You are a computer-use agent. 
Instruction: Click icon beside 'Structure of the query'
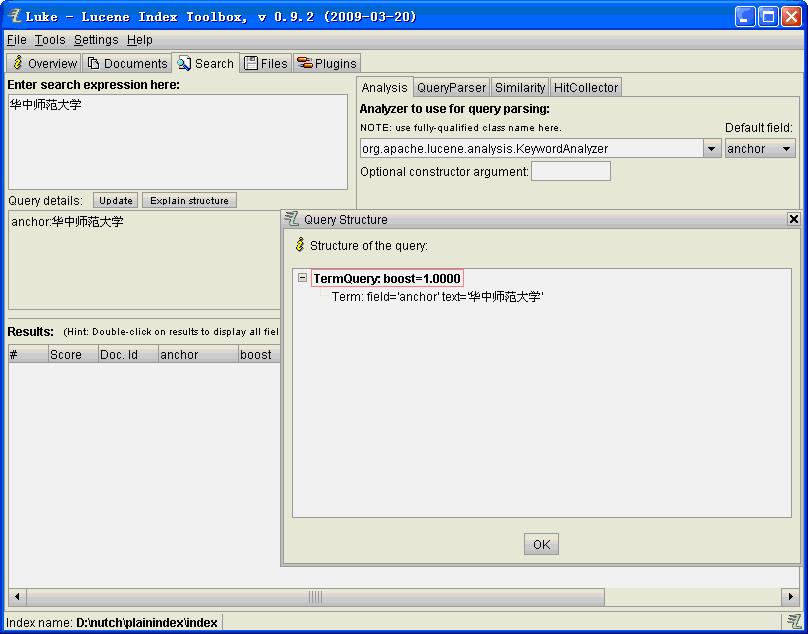click(300, 245)
